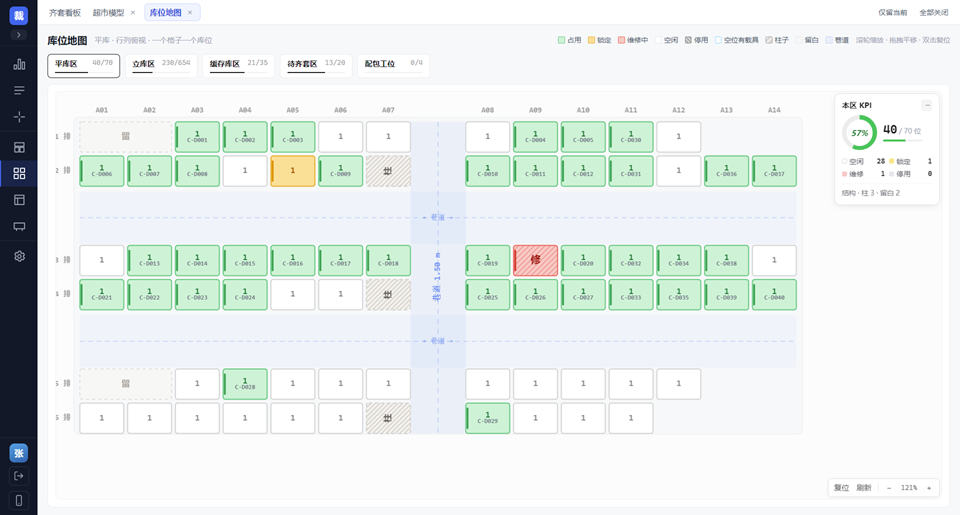Select occupied slot C-D019

pyautogui.click(x=487, y=260)
